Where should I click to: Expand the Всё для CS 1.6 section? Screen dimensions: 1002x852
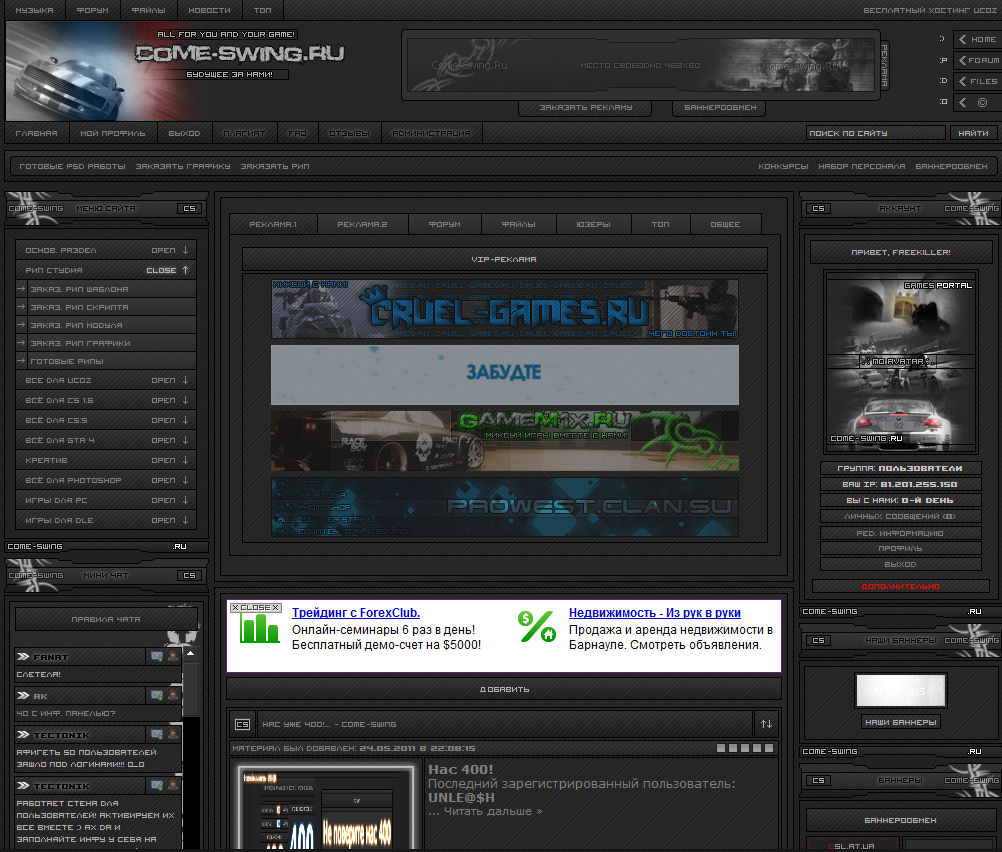[x=106, y=400]
